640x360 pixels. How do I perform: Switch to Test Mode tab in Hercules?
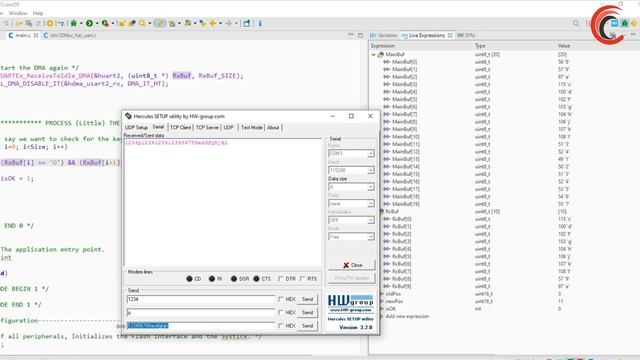(x=251, y=128)
